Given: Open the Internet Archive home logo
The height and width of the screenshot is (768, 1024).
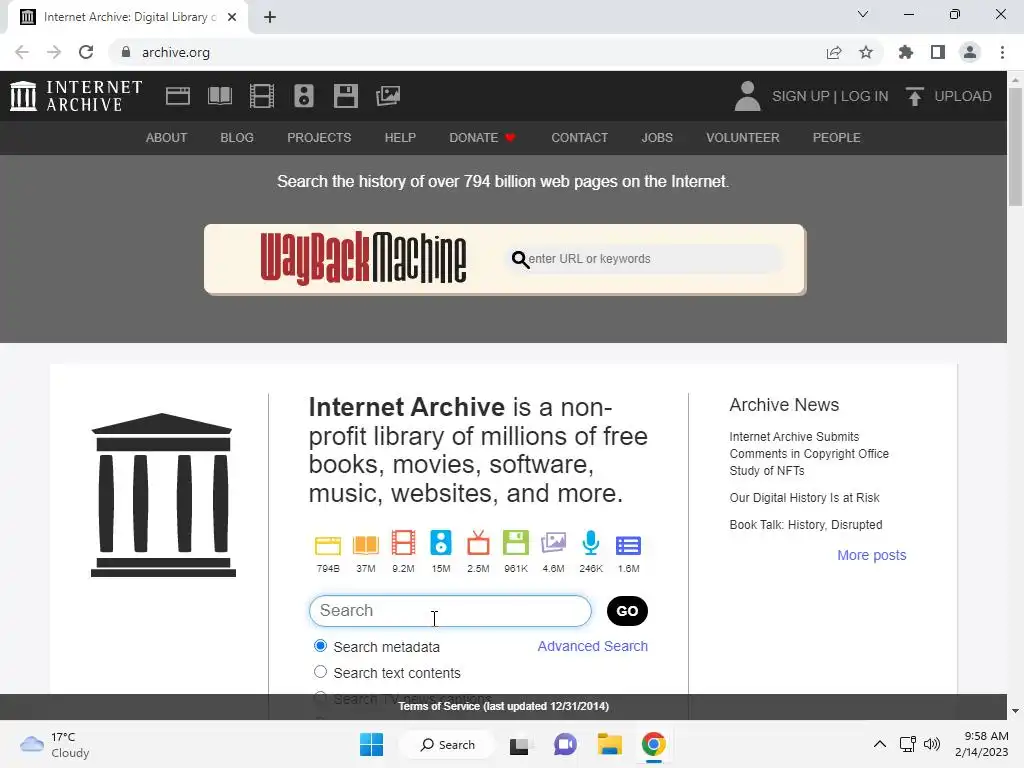Looking at the screenshot, I should tap(76, 96).
